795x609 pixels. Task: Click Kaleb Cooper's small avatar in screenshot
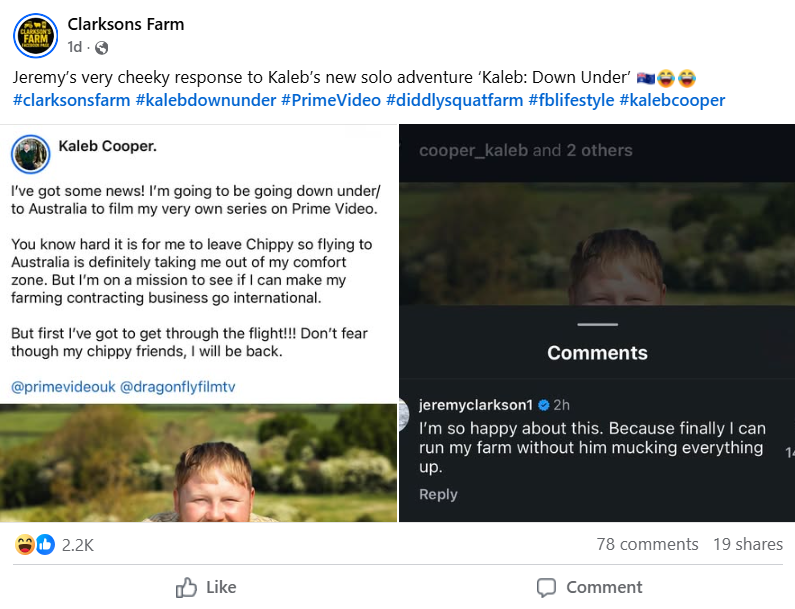31,154
